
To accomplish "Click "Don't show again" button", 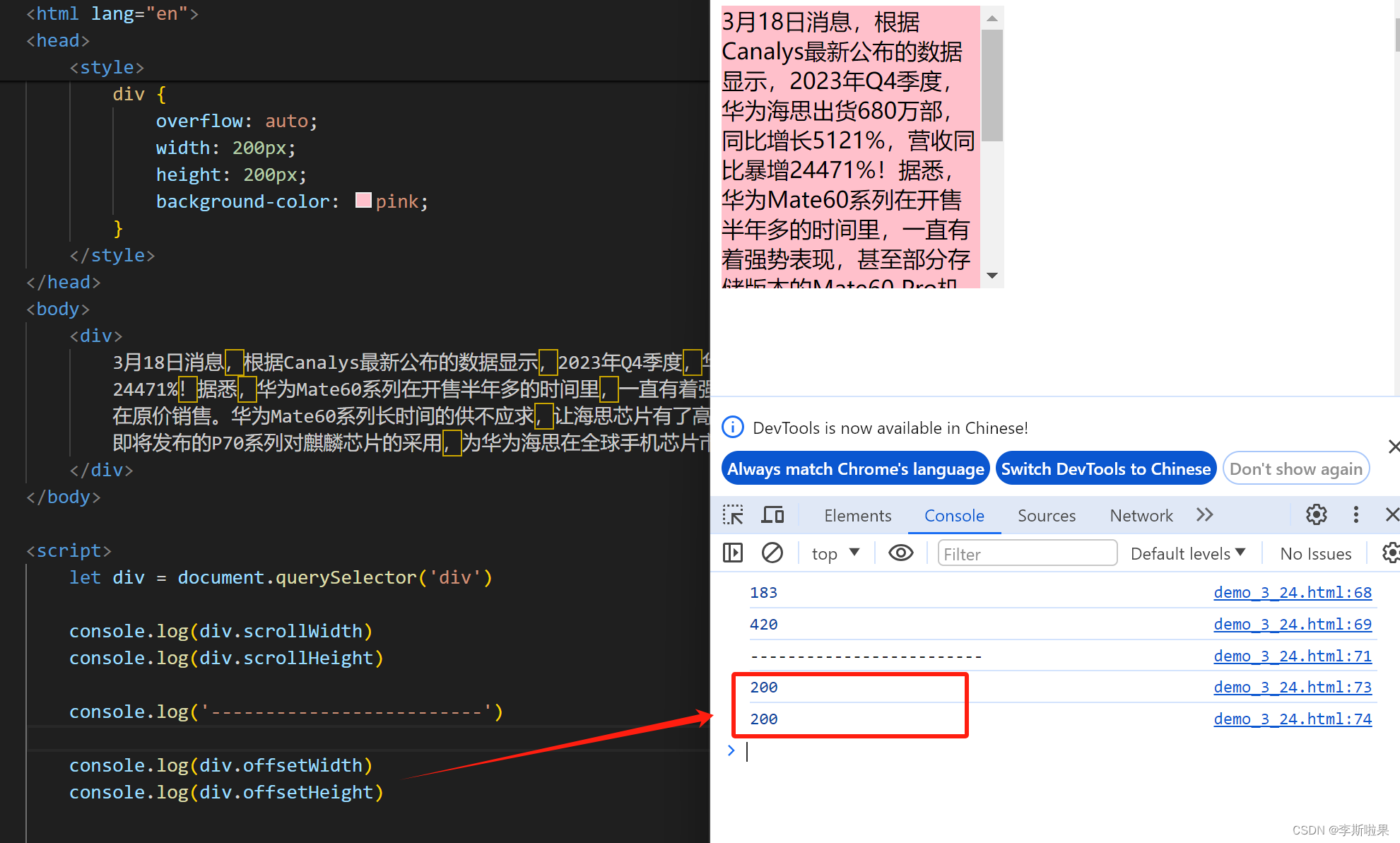I will (1296, 468).
